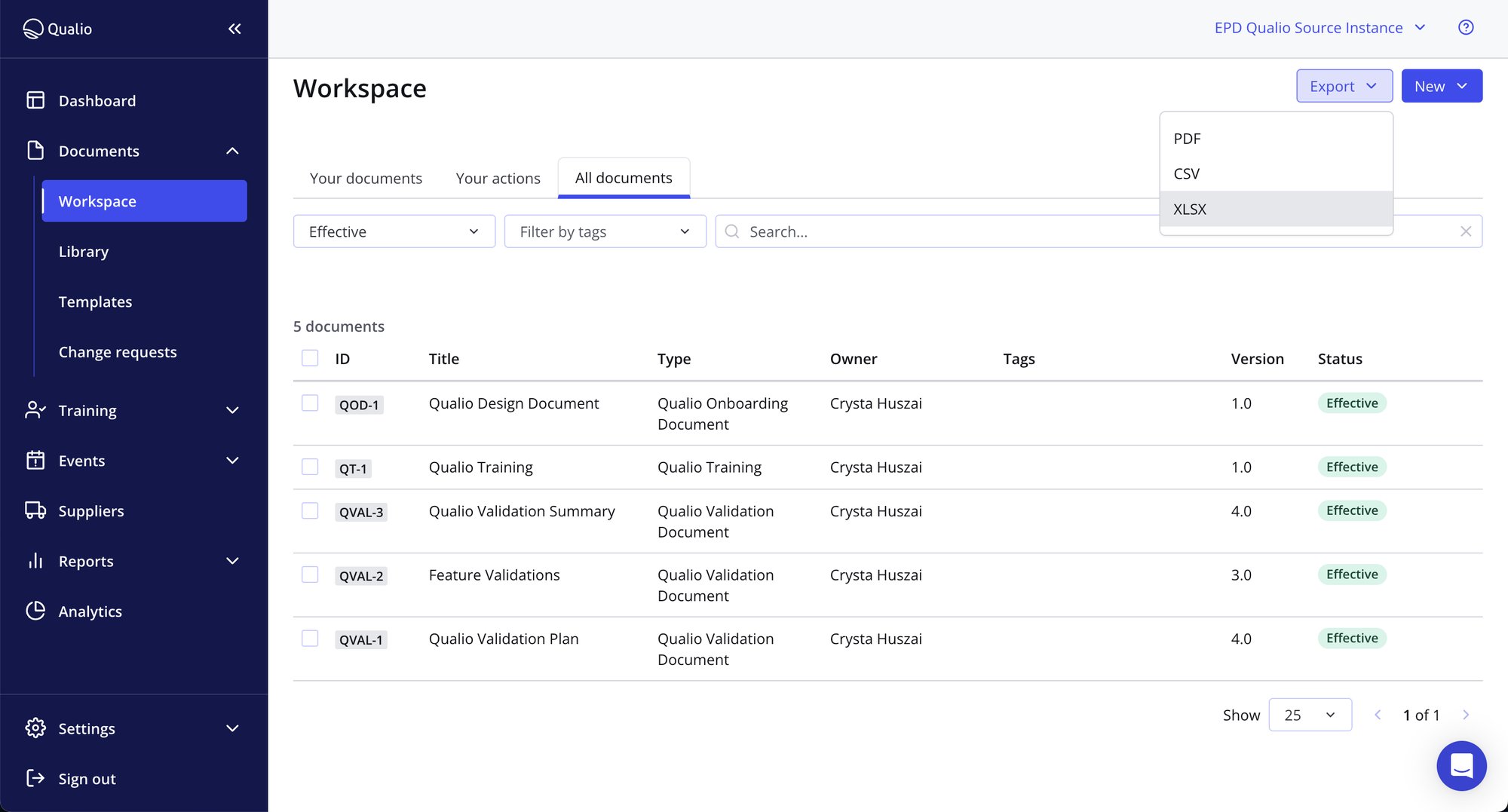1508x812 pixels.
Task: Open the help question mark icon
Action: [1466, 27]
